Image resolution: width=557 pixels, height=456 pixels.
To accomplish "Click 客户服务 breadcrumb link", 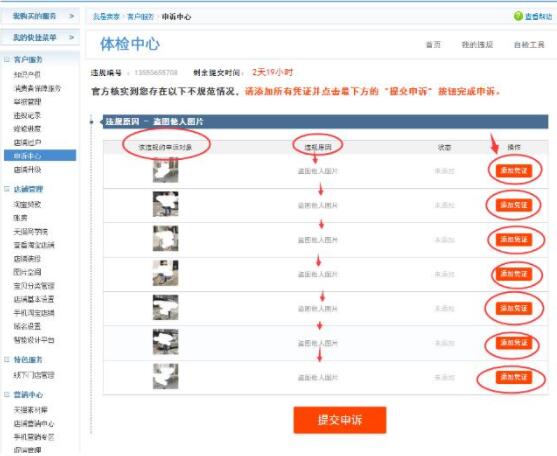I will click(140, 17).
